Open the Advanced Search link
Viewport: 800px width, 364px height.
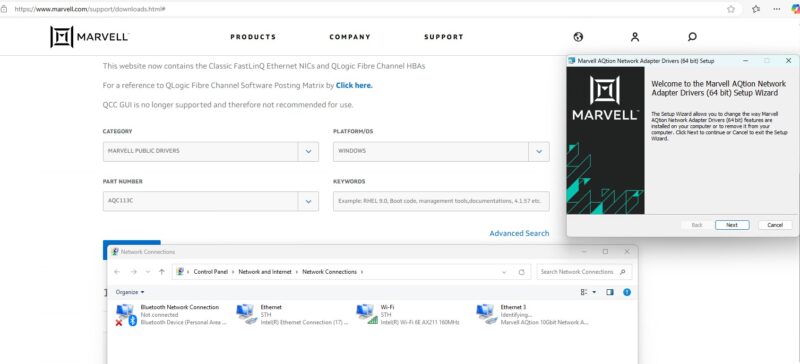[x=519, y=233]
